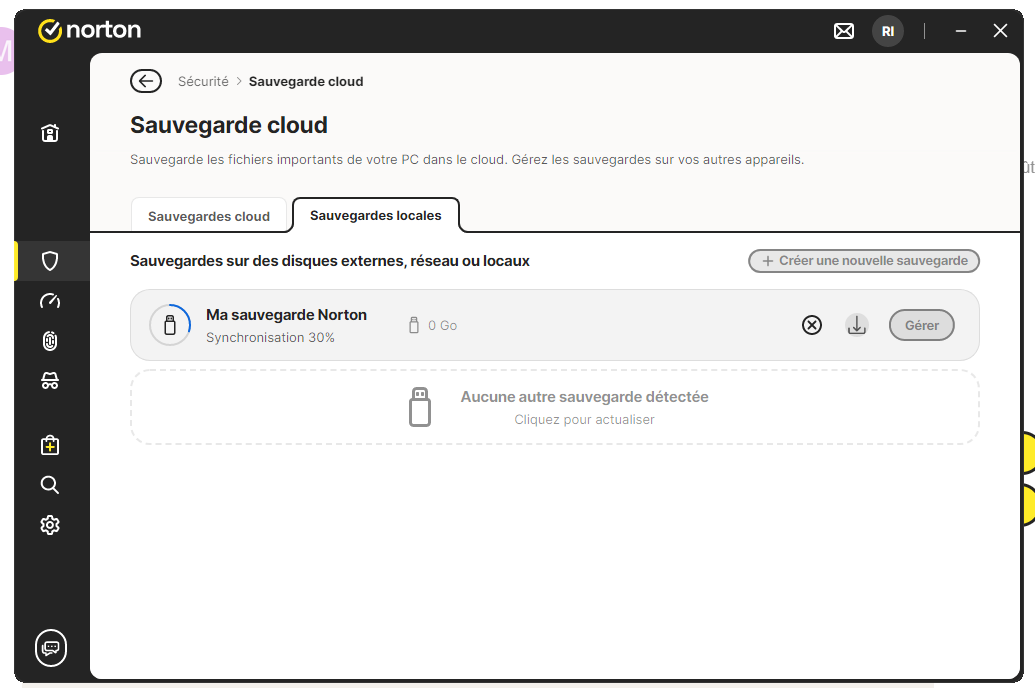Screen dimensions: 1035x688
Task: Go back using the arrow button
Action: (x=146, y=81)
